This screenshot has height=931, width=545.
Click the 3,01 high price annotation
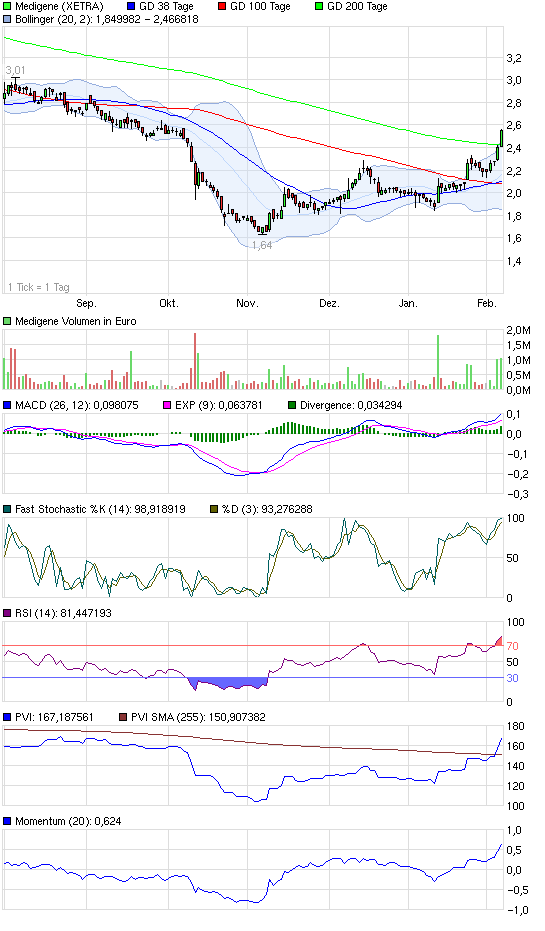[15, 71]
